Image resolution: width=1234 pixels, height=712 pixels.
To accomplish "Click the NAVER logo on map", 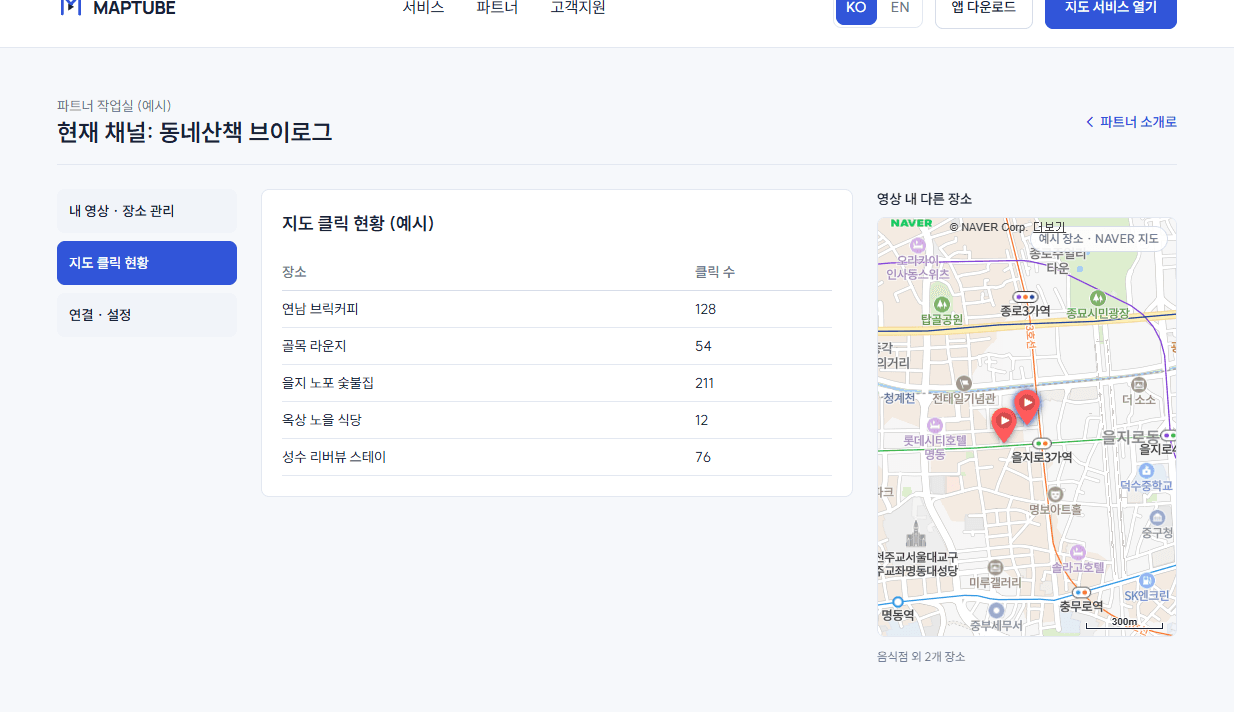I will pos(911,223).
